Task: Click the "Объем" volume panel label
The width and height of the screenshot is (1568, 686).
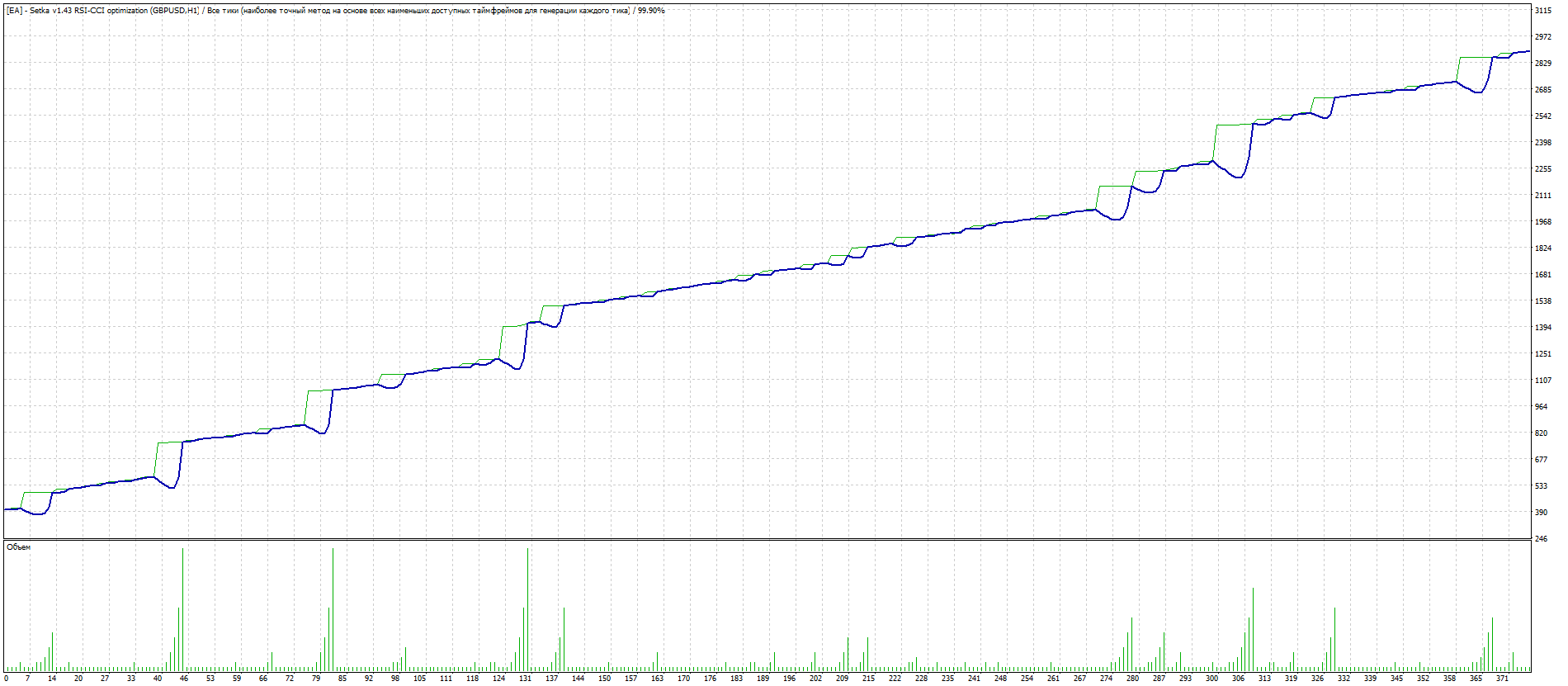Action: pyautogui.click(x=18, y=547)
